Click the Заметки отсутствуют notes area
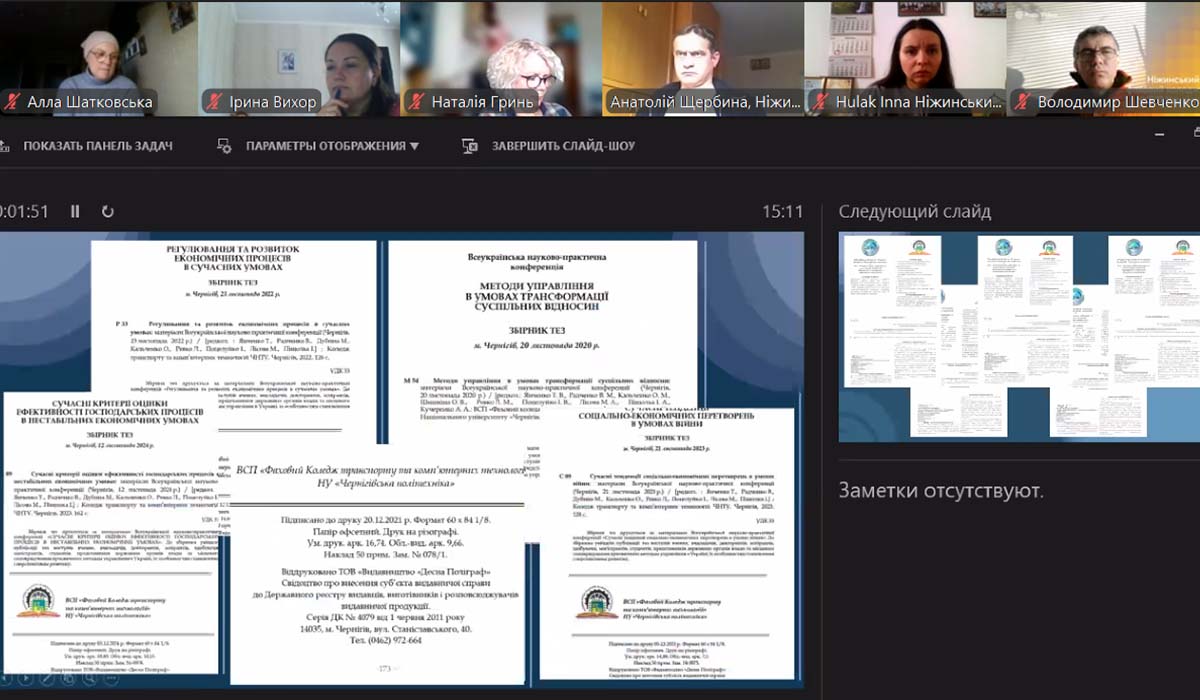This screenshot has height=700, width=1200. point(940,491)
